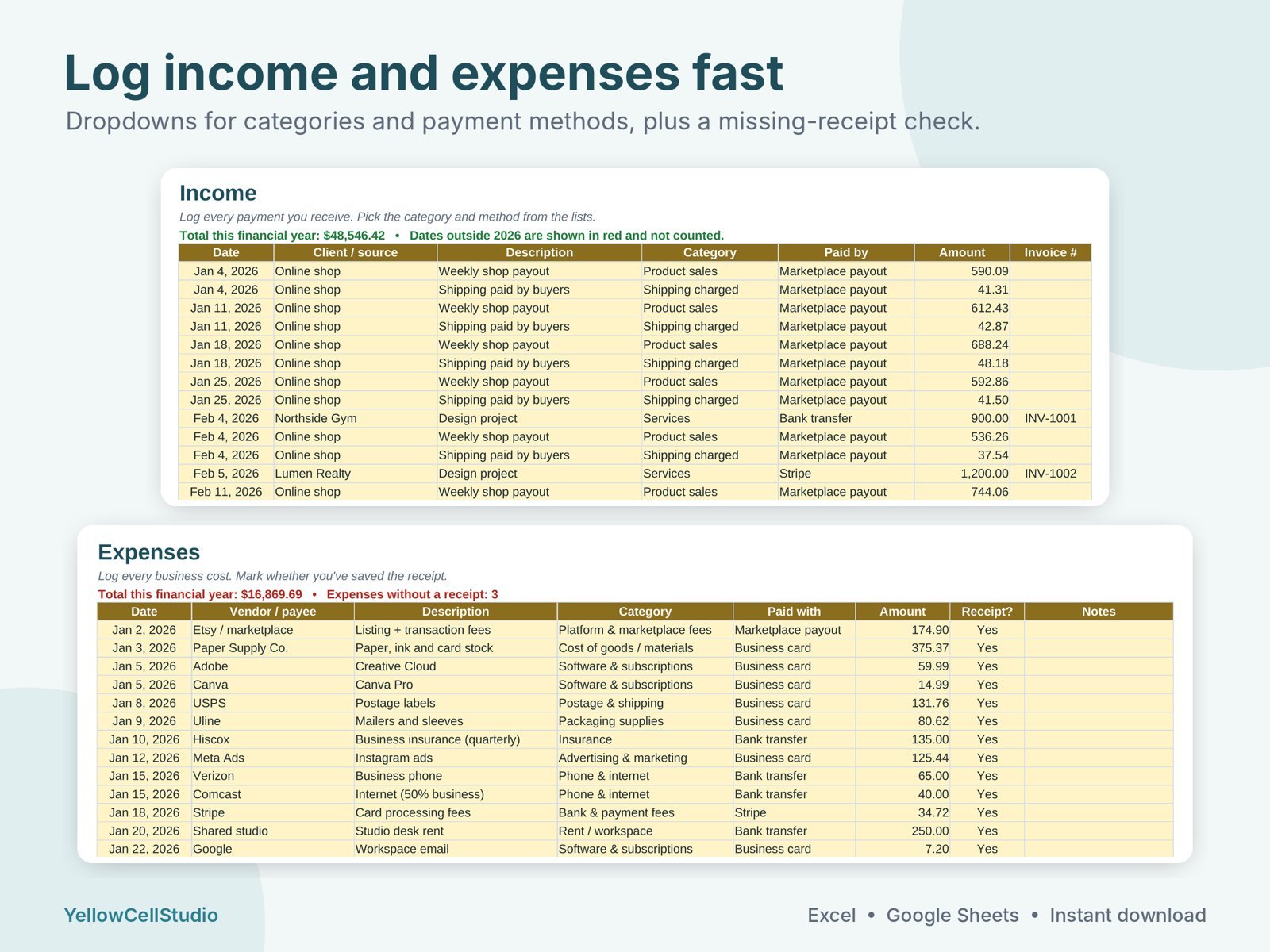1270x952 pixels.
Task: Click the 'Vendor / payee' column header
Action: click(272, 612)
